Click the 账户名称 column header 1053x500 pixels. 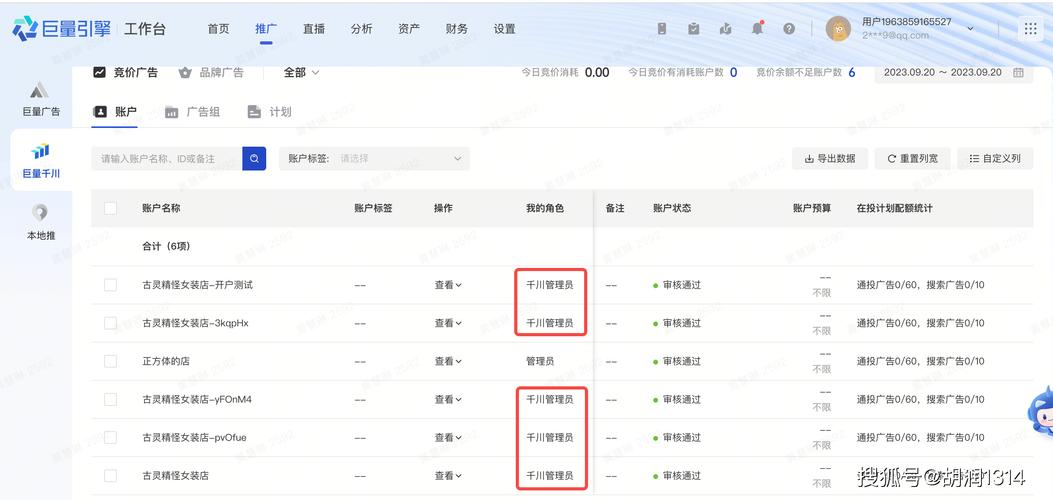(161, 208)
